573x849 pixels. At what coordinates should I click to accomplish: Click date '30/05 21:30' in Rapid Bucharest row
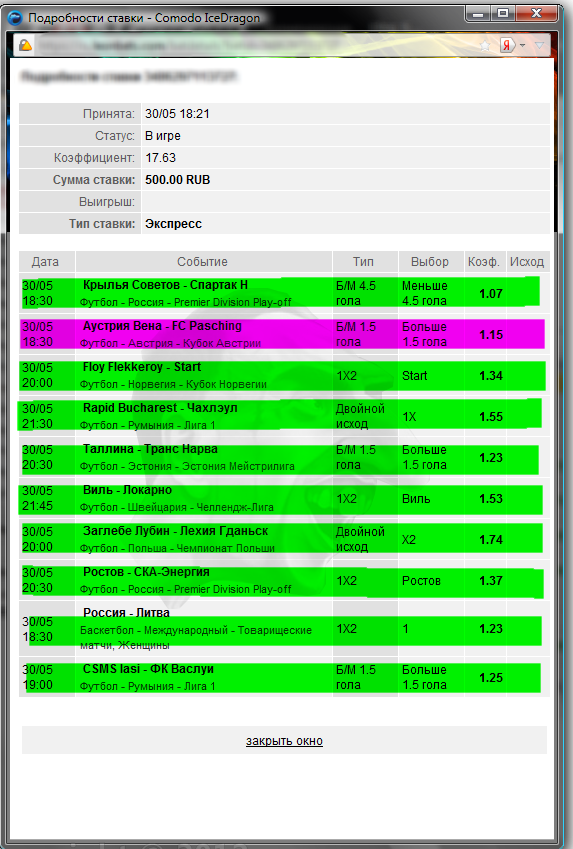37,416
